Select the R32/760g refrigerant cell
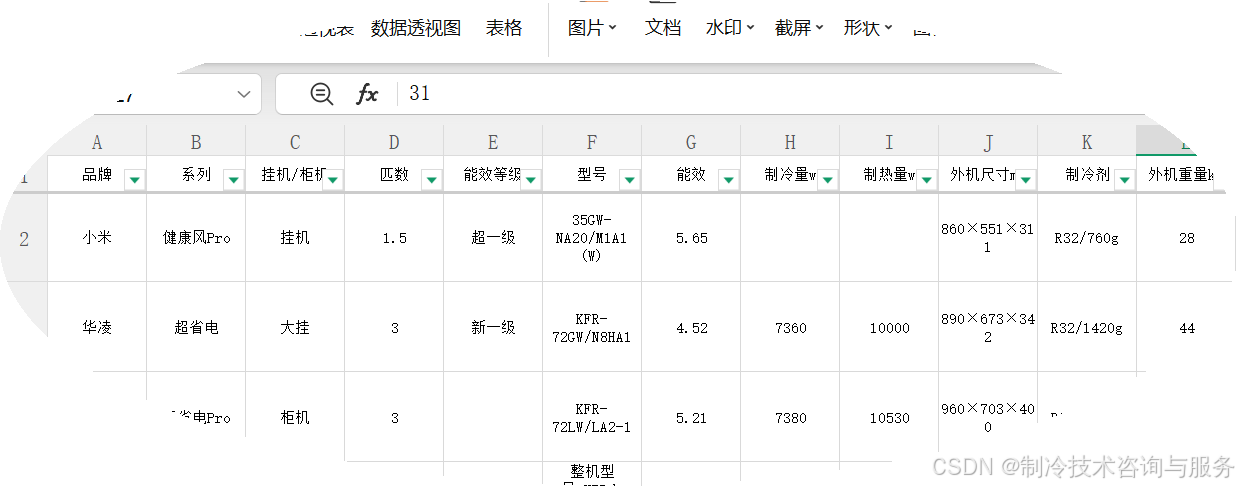This screenshot has width=1239, height=486. (x=1087, y=238)
